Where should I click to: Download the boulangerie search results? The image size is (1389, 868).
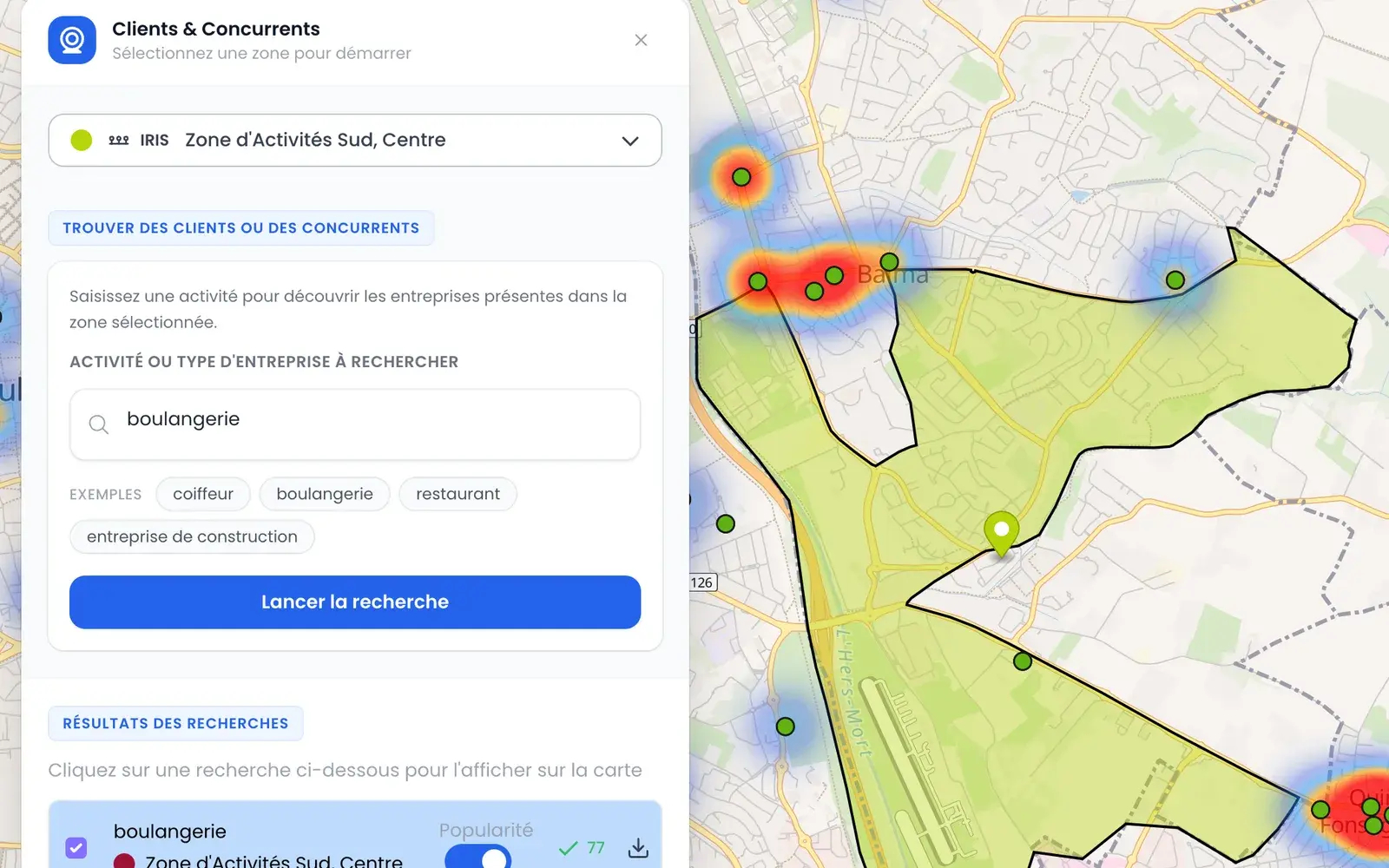(x=638, y=848)
